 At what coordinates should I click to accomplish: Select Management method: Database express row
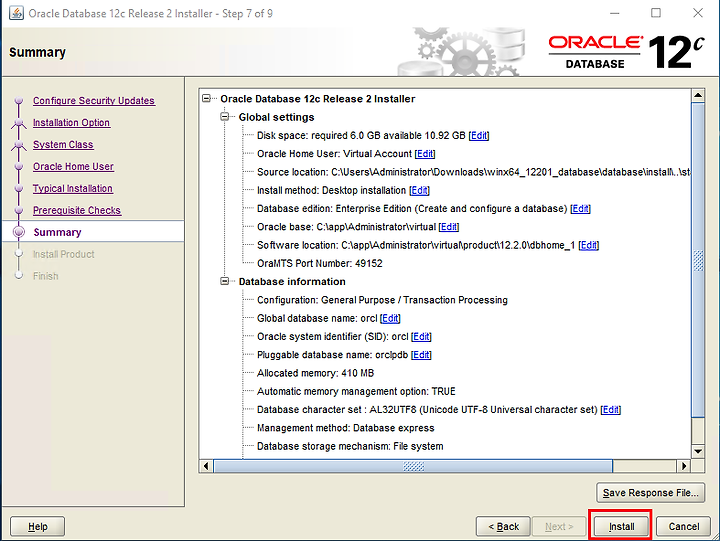coord(345,428)
